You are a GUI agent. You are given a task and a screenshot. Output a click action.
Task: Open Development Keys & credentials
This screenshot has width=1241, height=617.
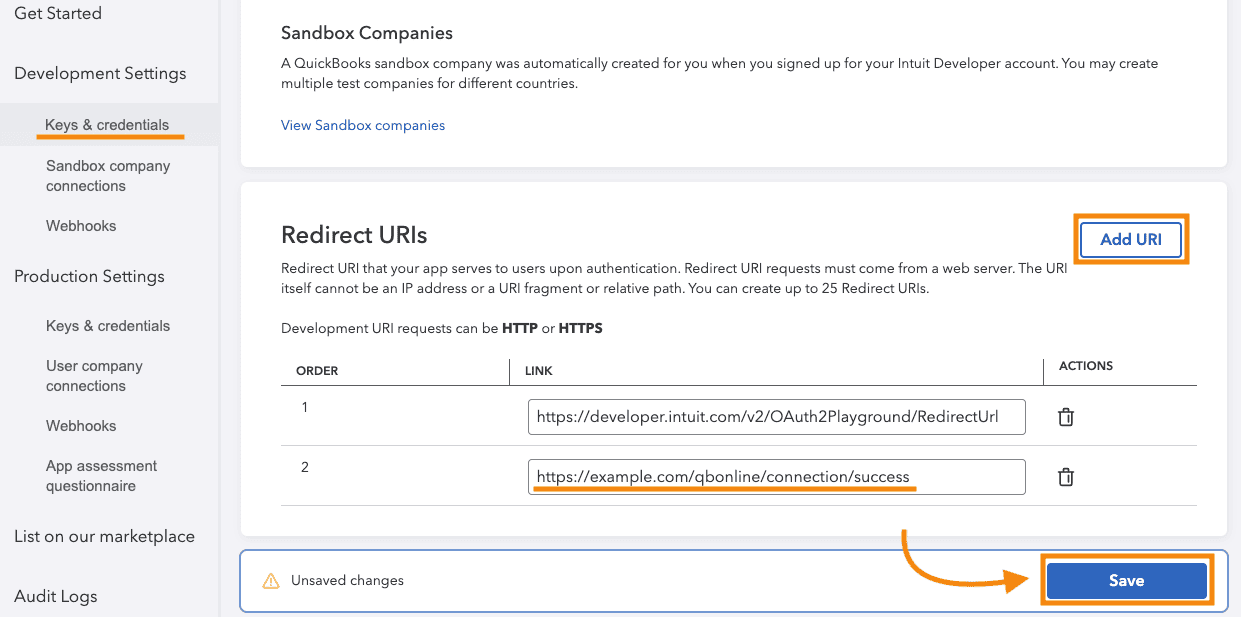point(107,124)
